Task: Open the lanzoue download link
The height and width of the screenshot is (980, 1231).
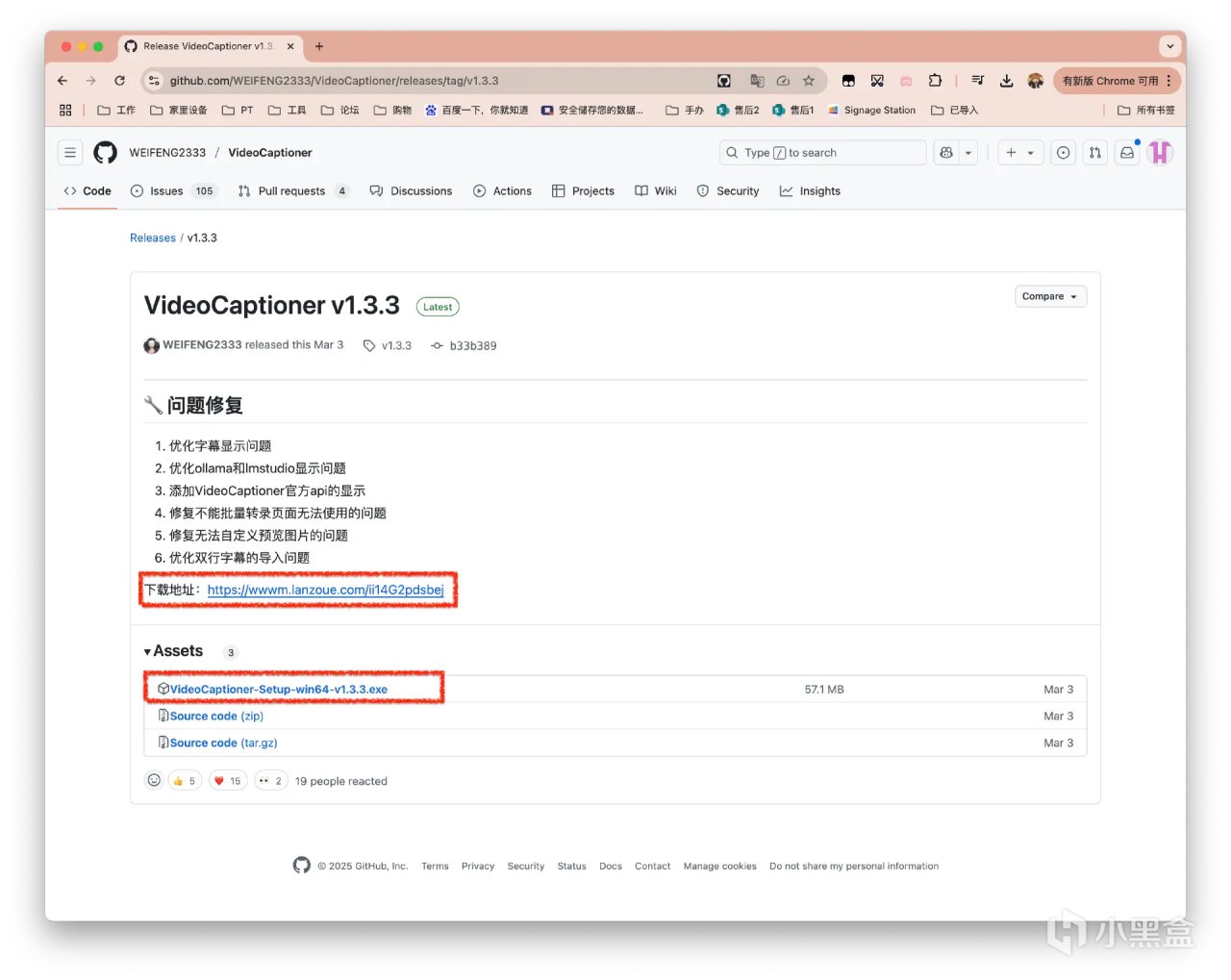Action: [x=325, y=590]
